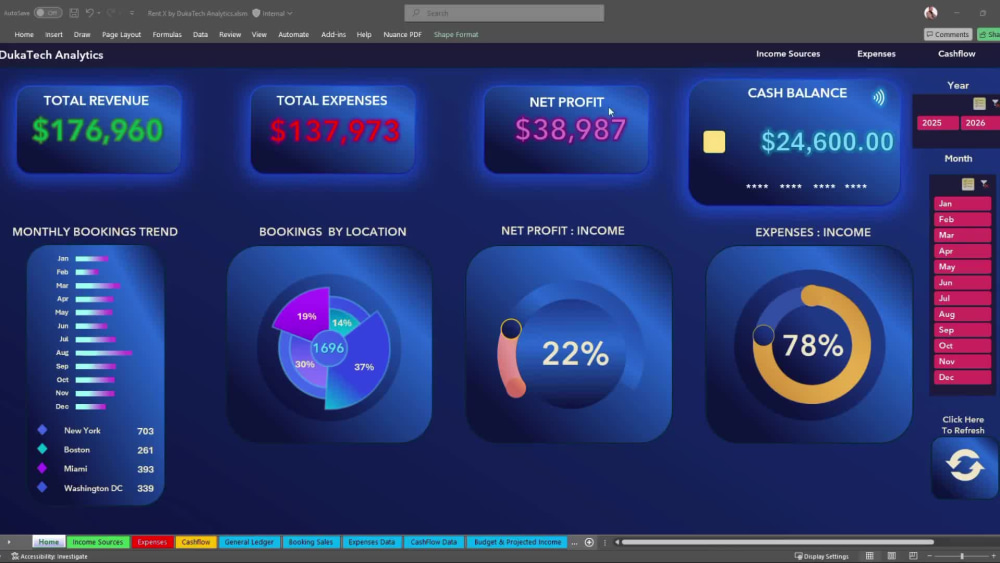Switch to the Booking Sales sheet tab
This screenshot has height=563, width=1000.
click(x=311, y=542)
